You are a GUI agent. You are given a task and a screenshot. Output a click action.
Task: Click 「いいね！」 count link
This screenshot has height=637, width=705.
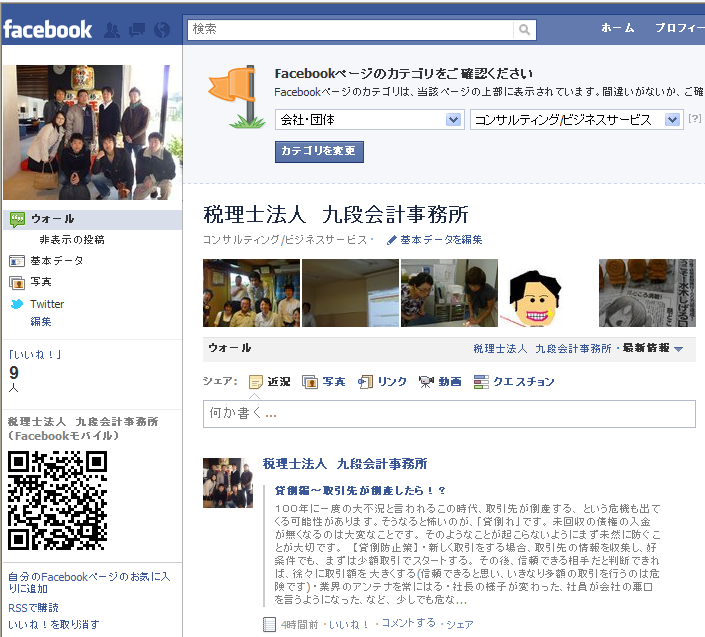pos(35,355)
